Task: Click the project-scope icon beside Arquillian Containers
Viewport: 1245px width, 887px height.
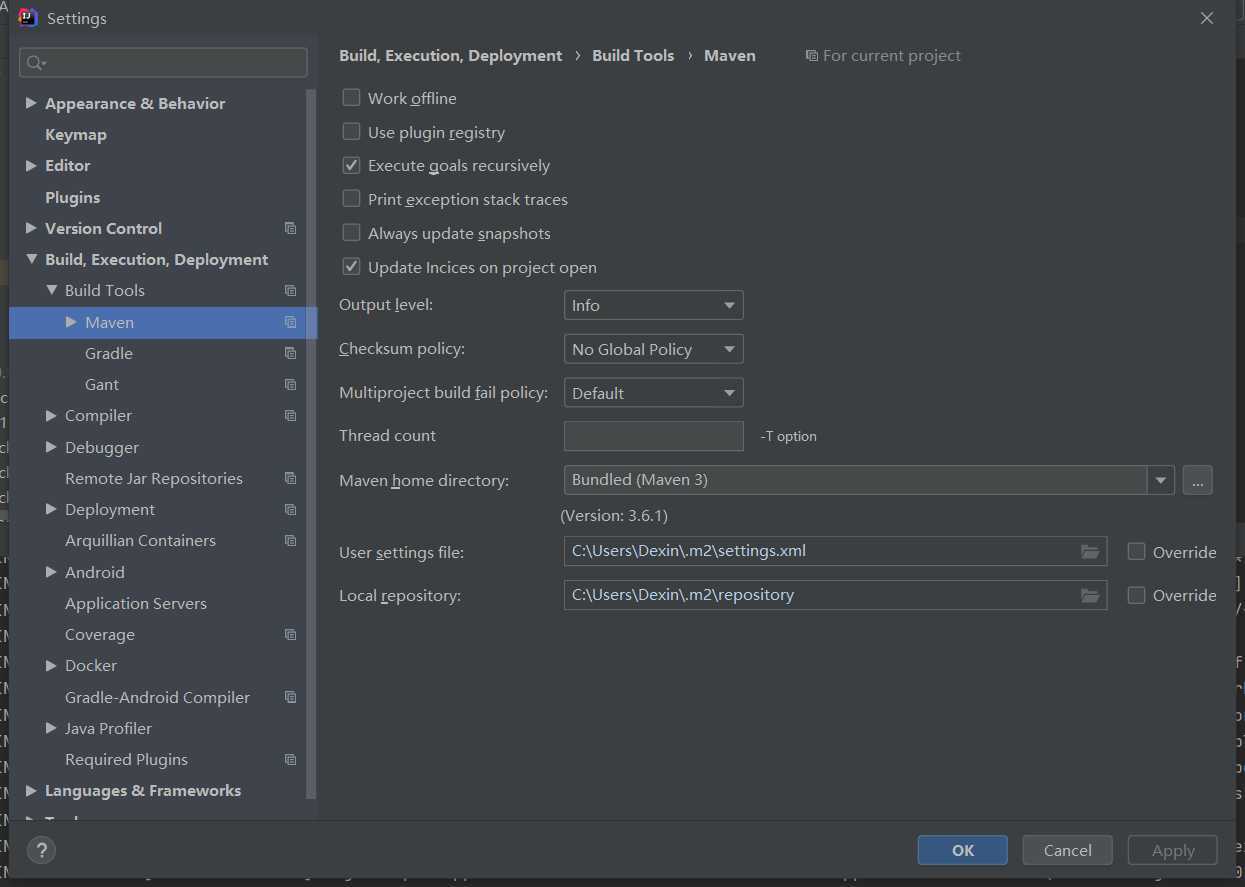Action: tap(290, 541)
